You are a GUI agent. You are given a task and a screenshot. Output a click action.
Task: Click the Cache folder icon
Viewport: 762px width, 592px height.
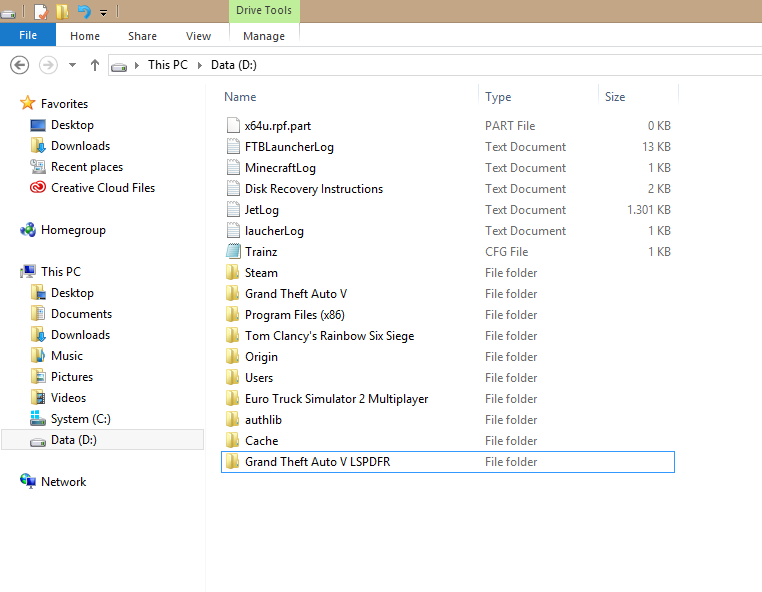(x=233, y=440)
